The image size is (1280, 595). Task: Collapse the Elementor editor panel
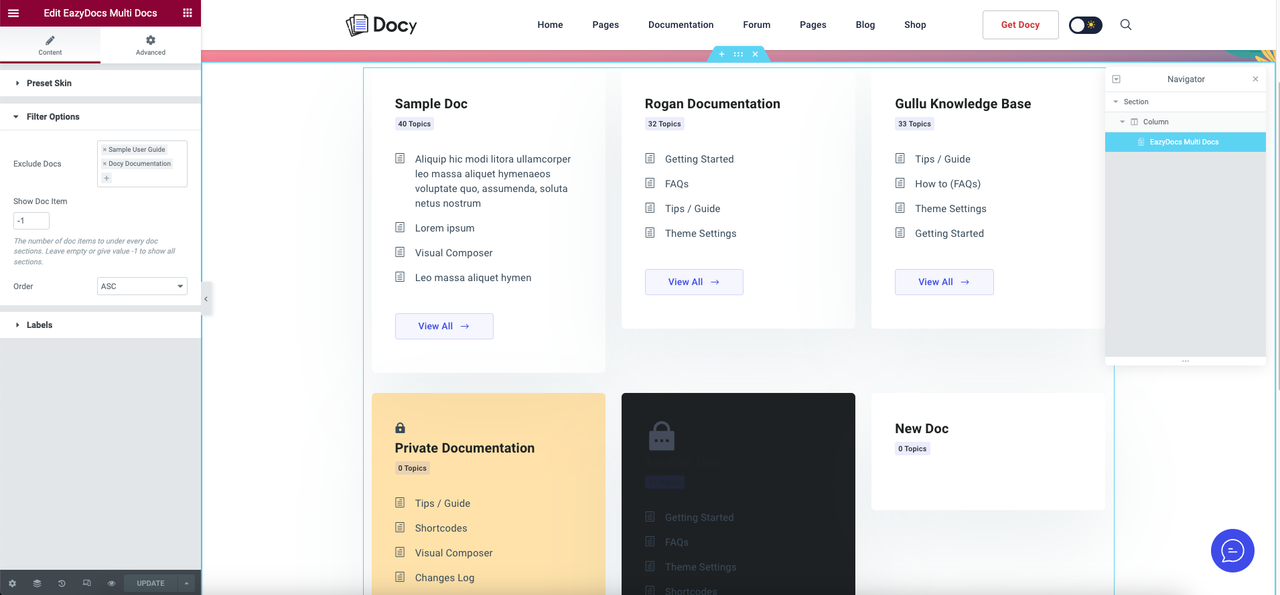coord(206,298)
